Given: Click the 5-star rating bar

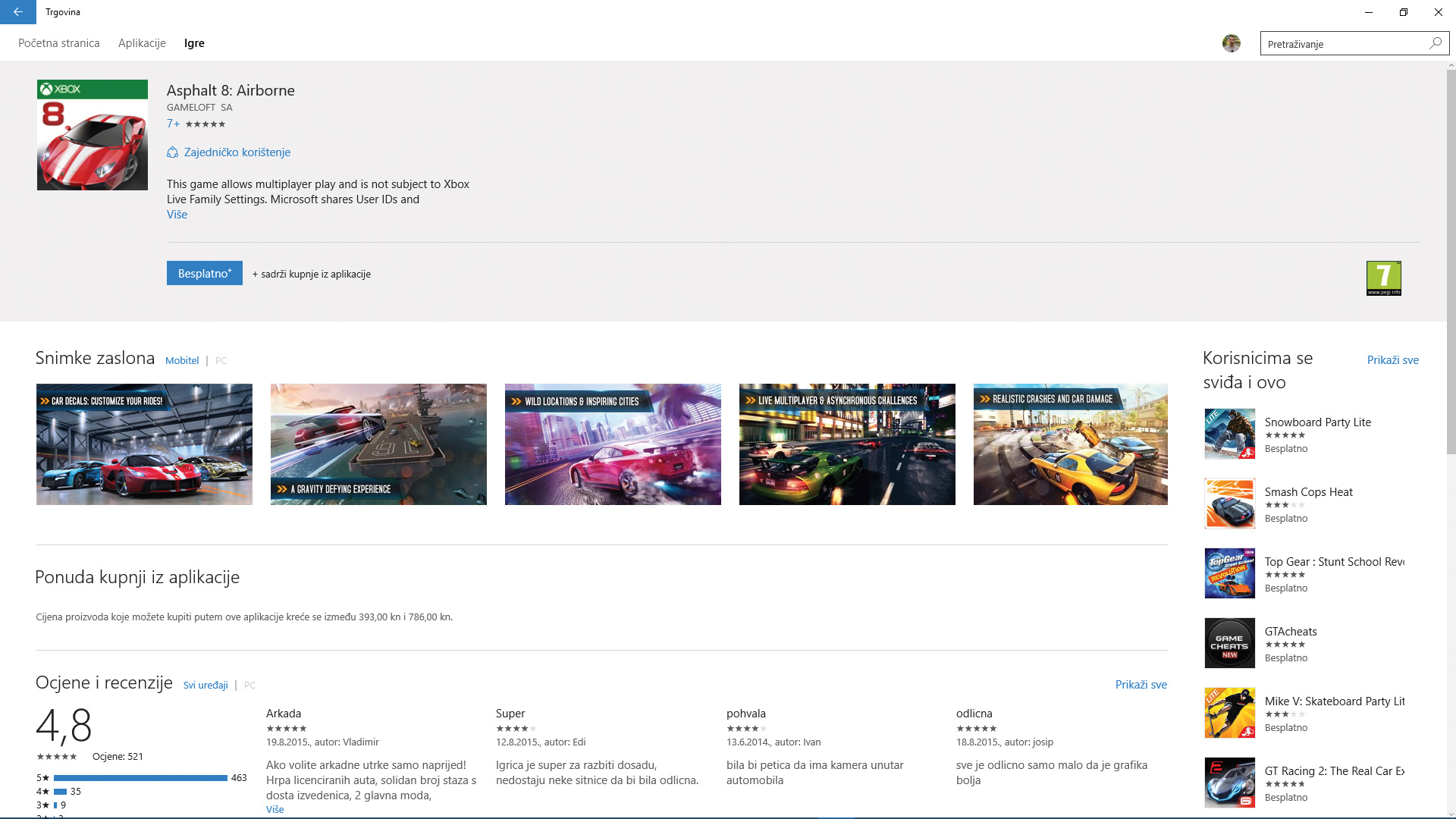Looking at the screenshot, I should pyautogui.click(x=140, y=778).
